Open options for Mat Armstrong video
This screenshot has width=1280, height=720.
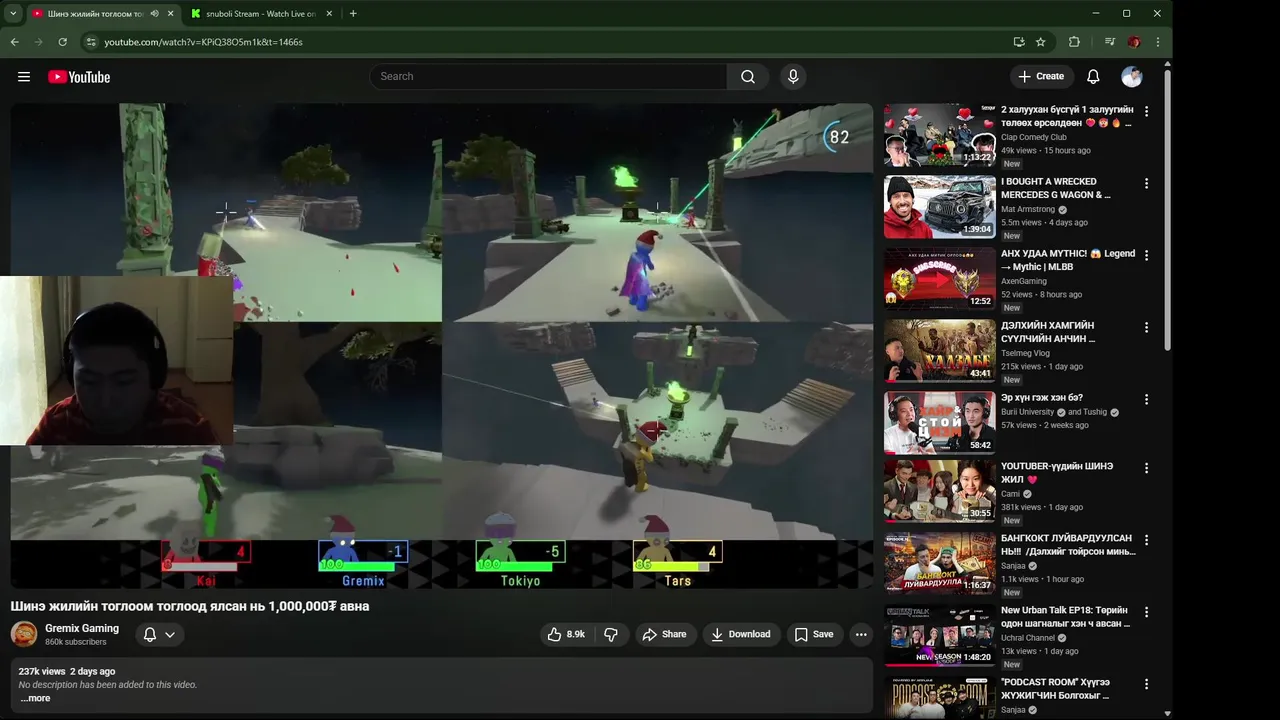tap(1146, 184)
